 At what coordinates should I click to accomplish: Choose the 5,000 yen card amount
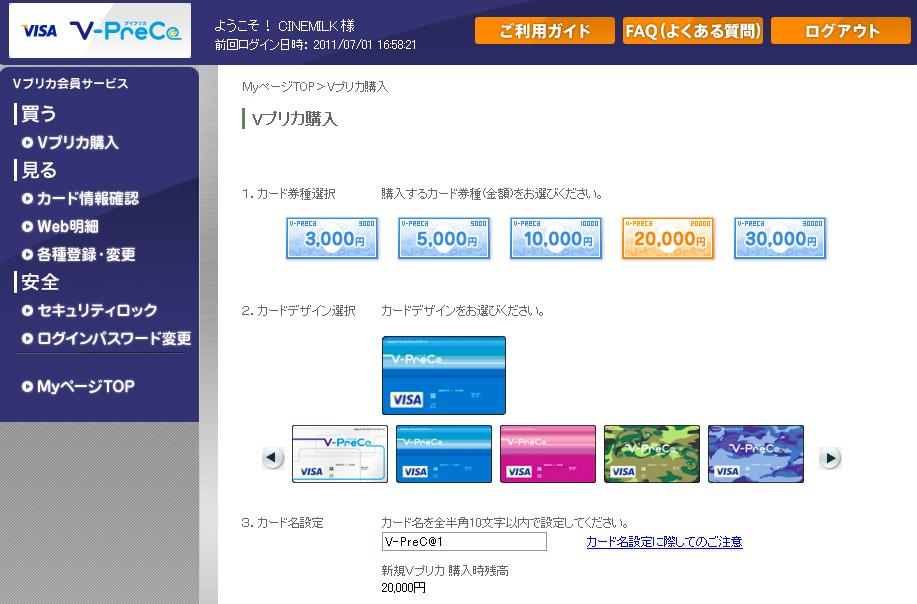point(444,238)
